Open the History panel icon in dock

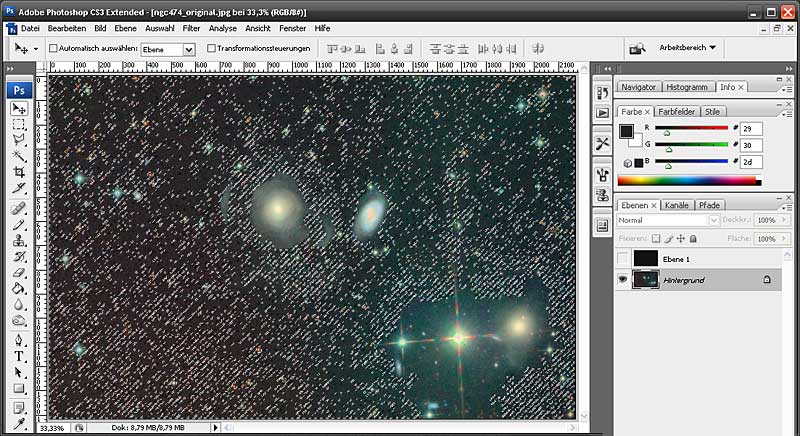(x=603, y=93)
